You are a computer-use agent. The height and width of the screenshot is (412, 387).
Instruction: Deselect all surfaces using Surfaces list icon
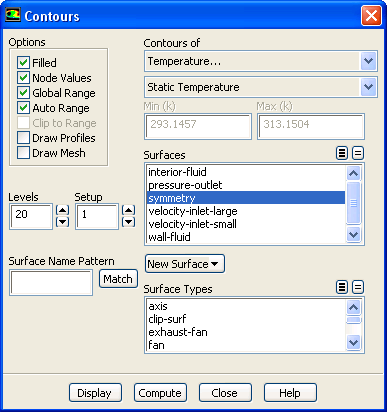tap(358, 153)
